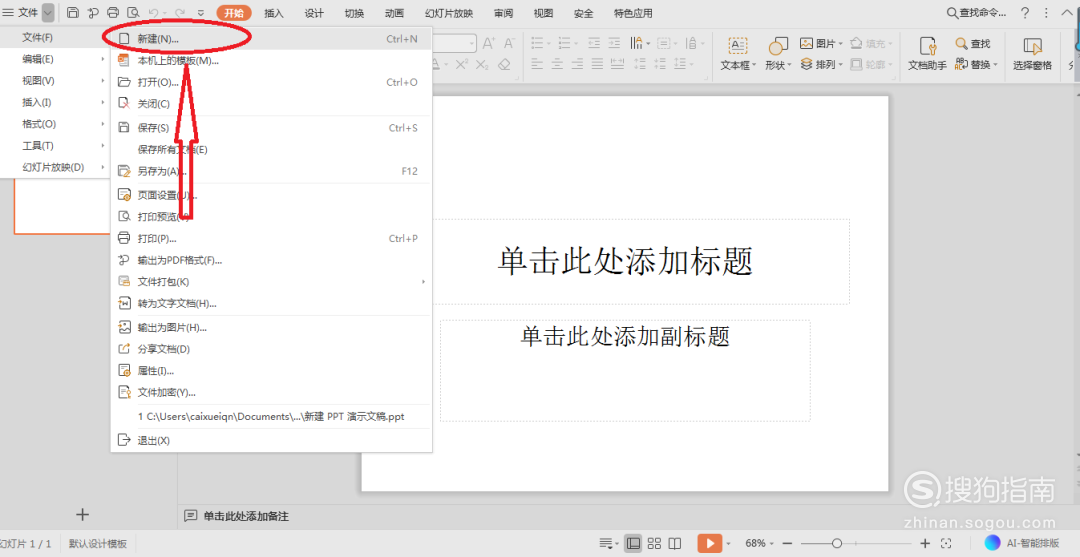Click the Save icon in quick access toolbar
Screen dimensions: 1080x557
73,12
